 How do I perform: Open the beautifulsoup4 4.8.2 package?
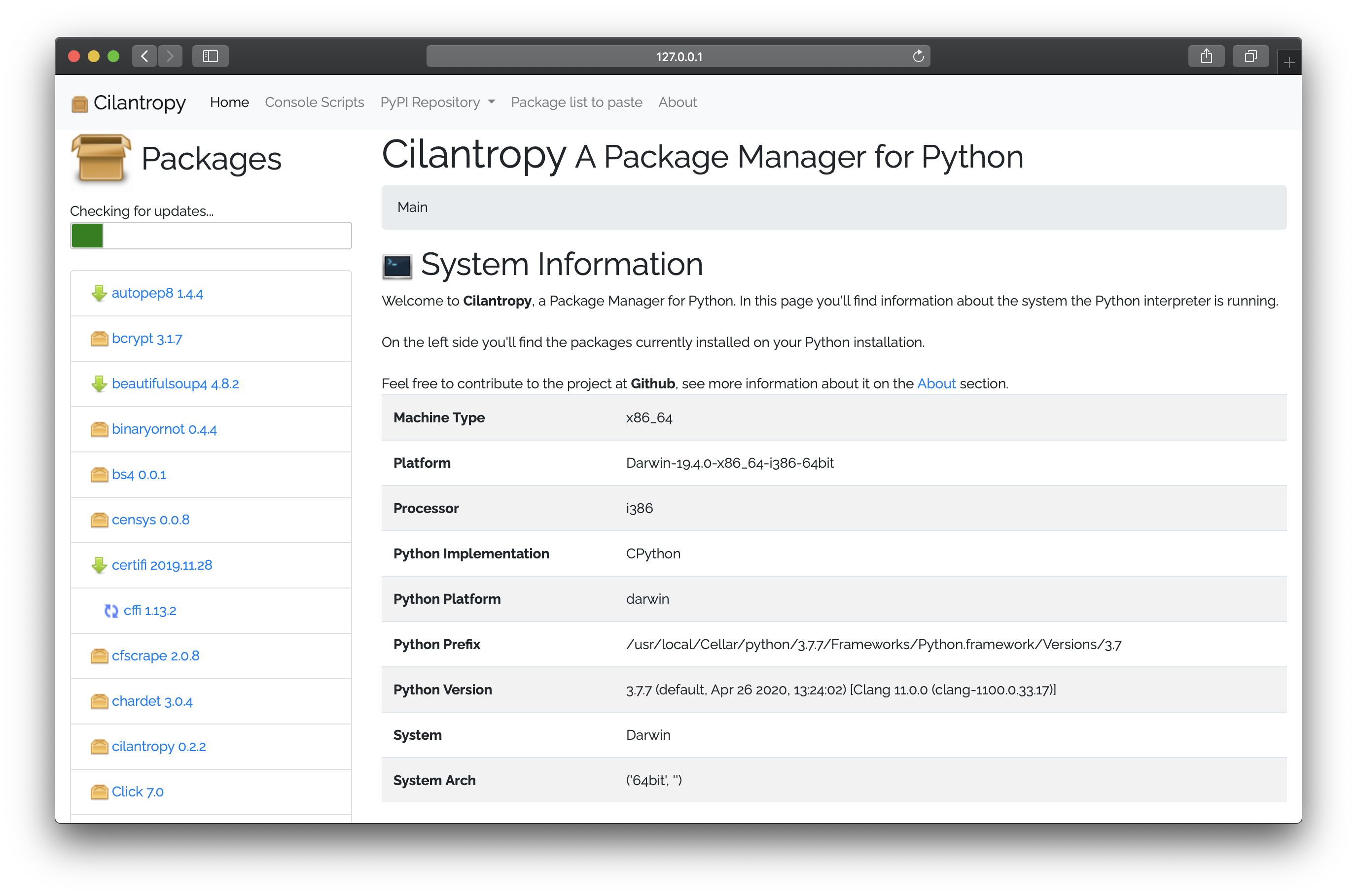[175, 383]
